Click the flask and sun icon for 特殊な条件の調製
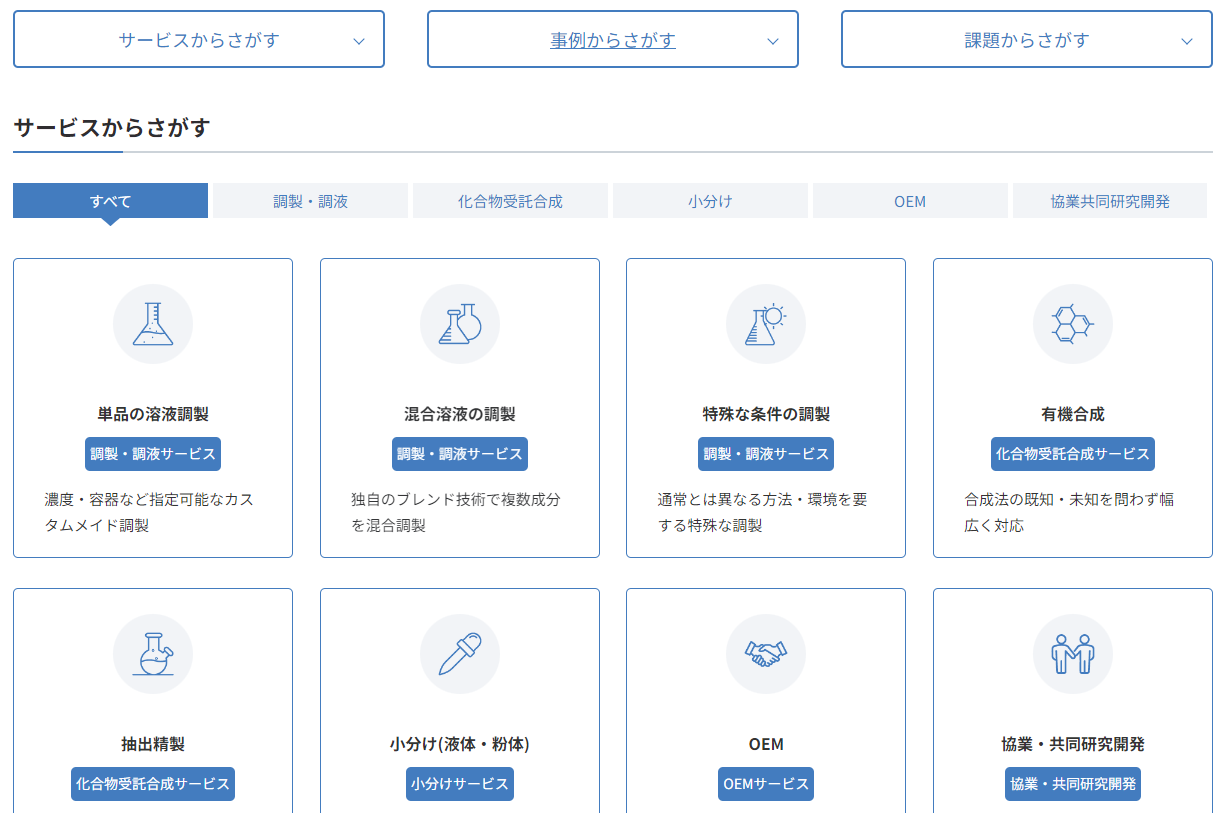The height and width of the screenshot is (813, 1230). point(766,324)
